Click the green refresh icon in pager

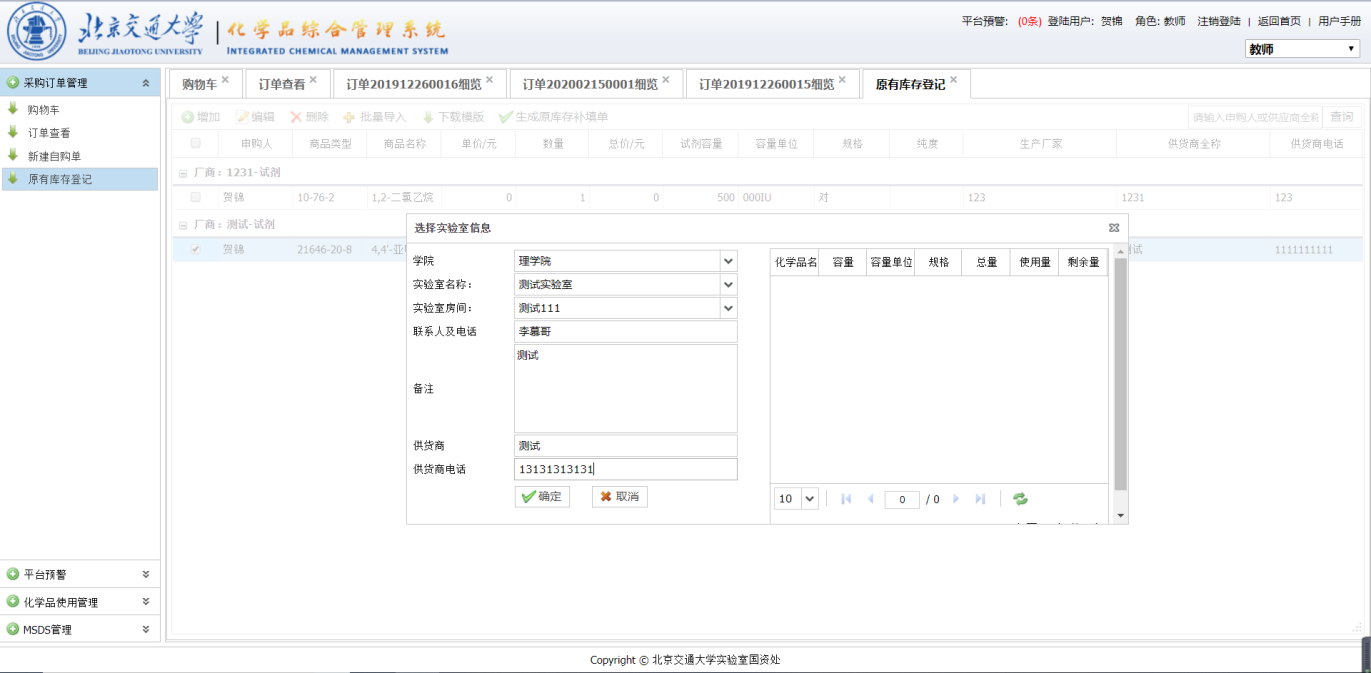[1020, 499]
